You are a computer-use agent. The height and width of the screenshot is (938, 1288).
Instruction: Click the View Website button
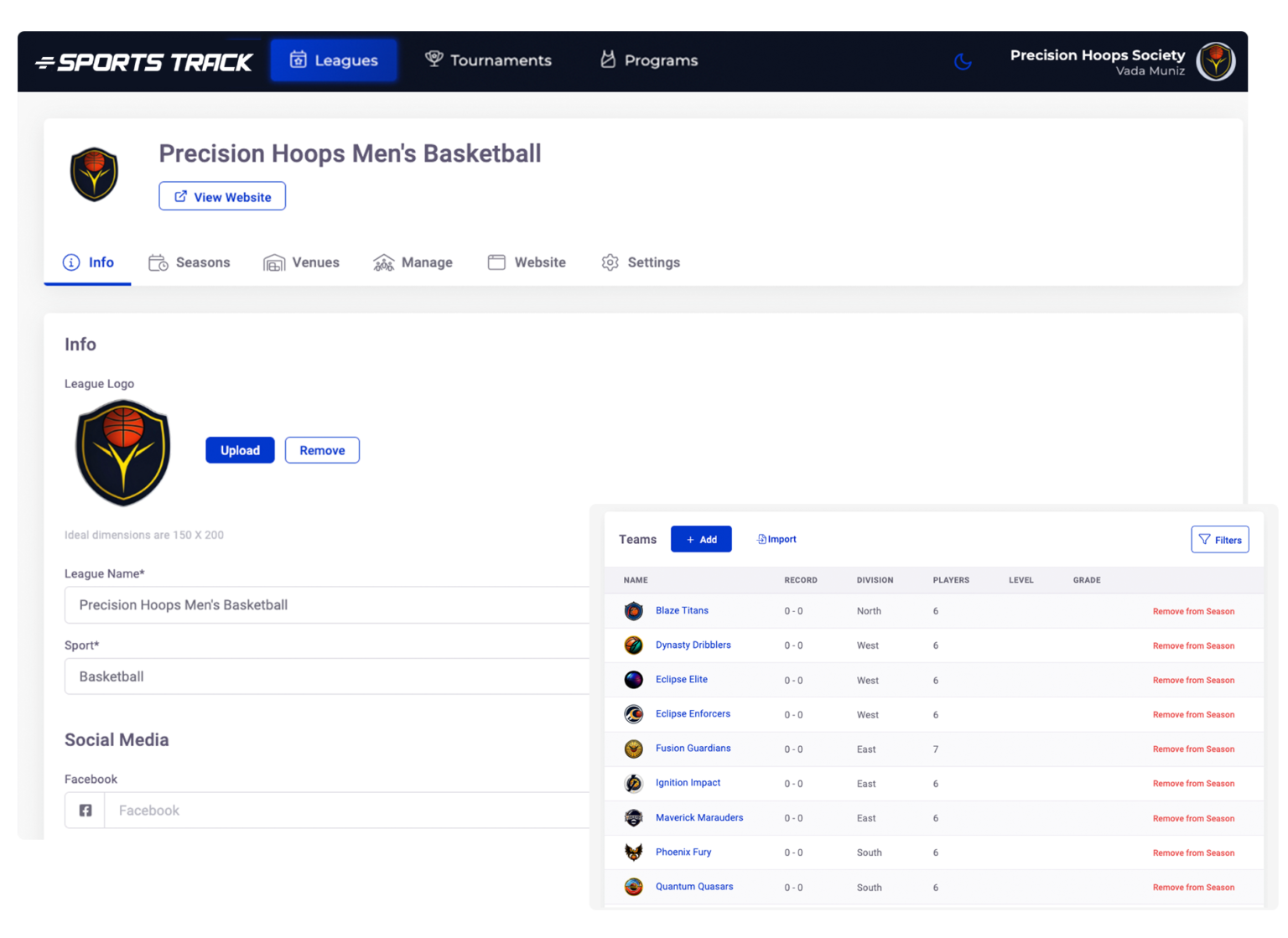(x=221, y=196)
